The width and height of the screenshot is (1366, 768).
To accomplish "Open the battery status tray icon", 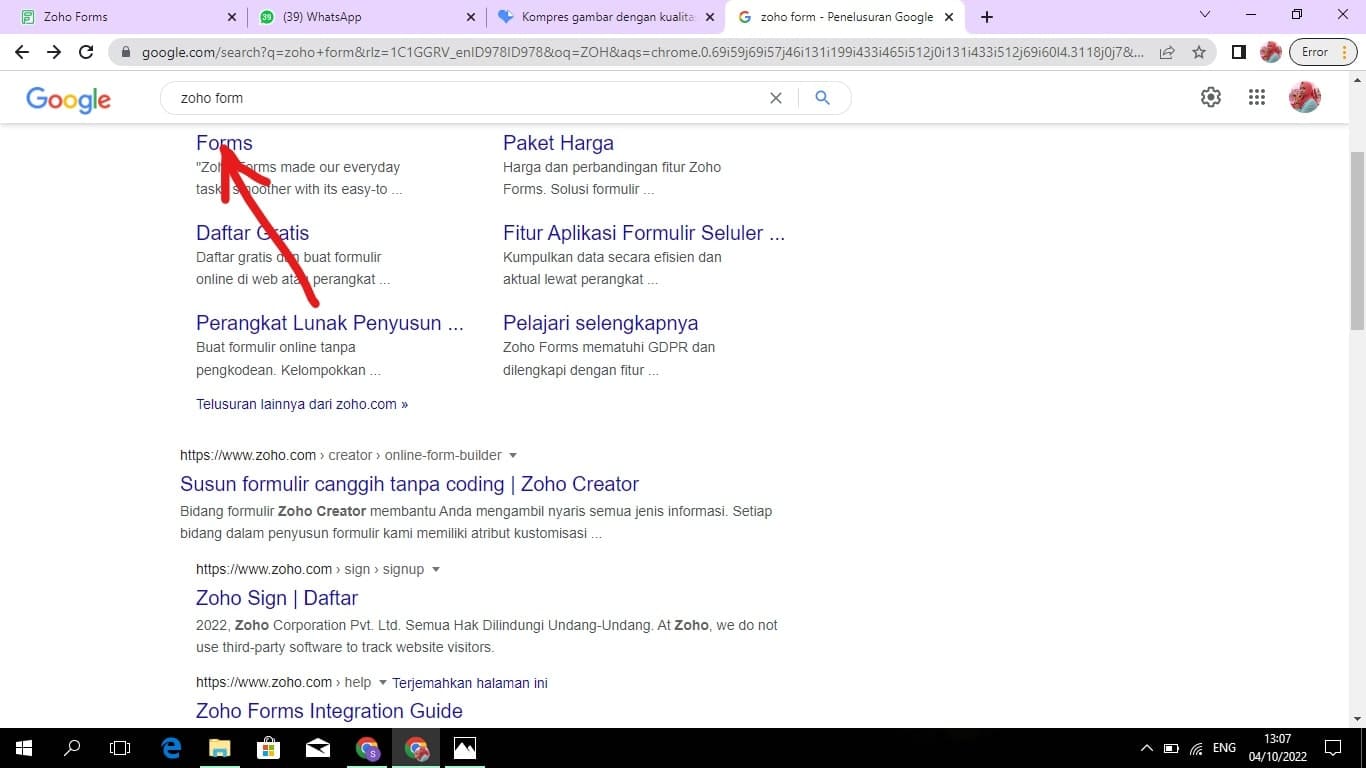I will (x=1171, y=748).
